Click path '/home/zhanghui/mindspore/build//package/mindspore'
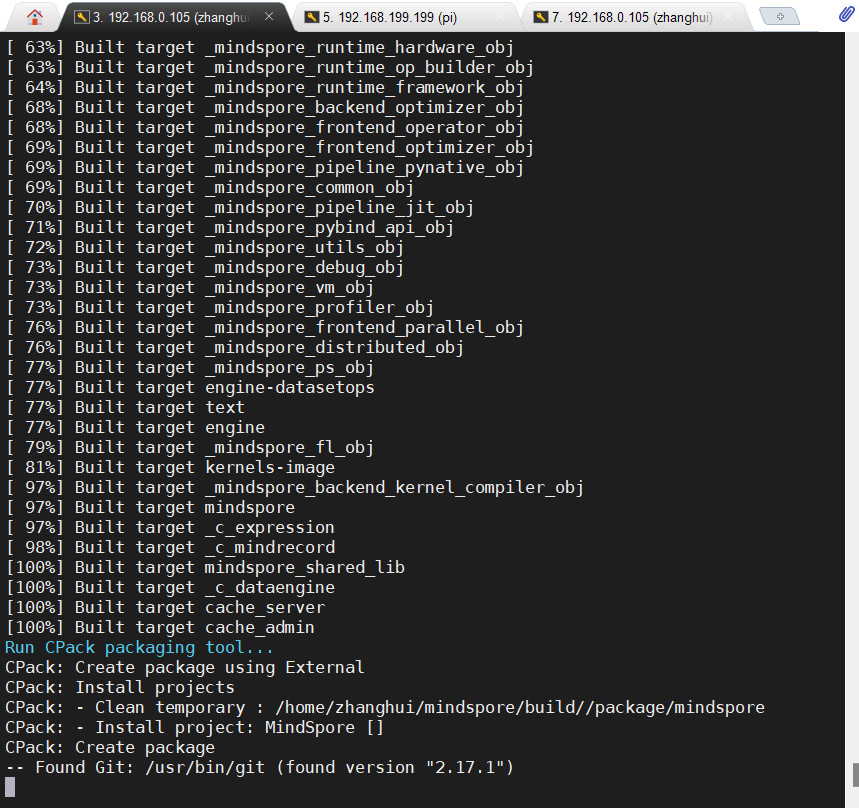This screenshot has width=859, height=812. [x=520, y=707]
